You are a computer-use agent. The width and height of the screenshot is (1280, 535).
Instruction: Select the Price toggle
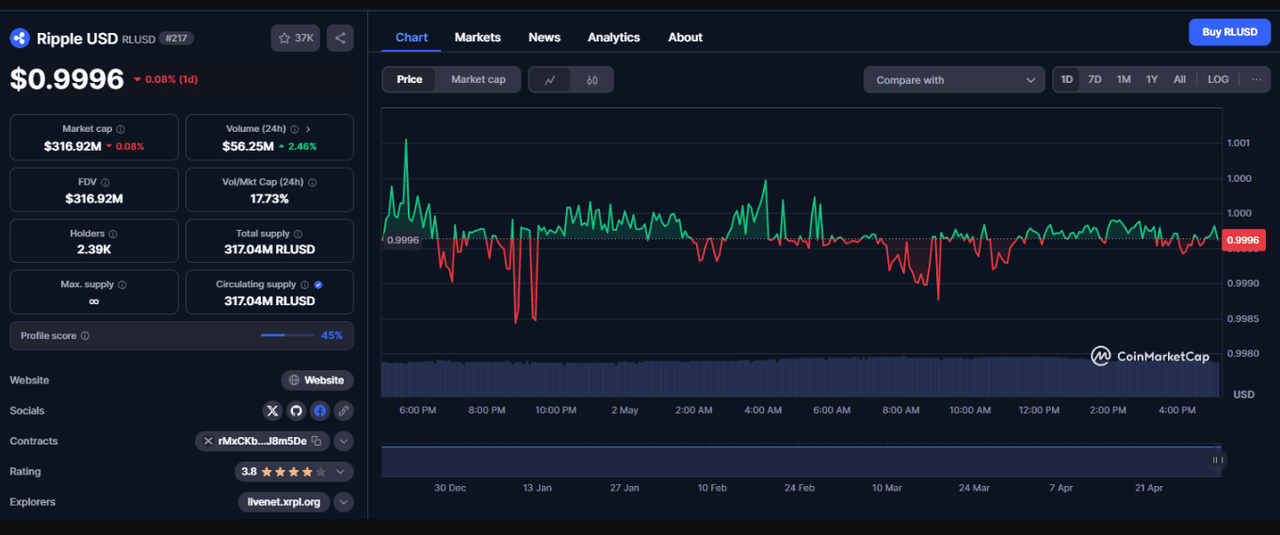pos(410,79)
